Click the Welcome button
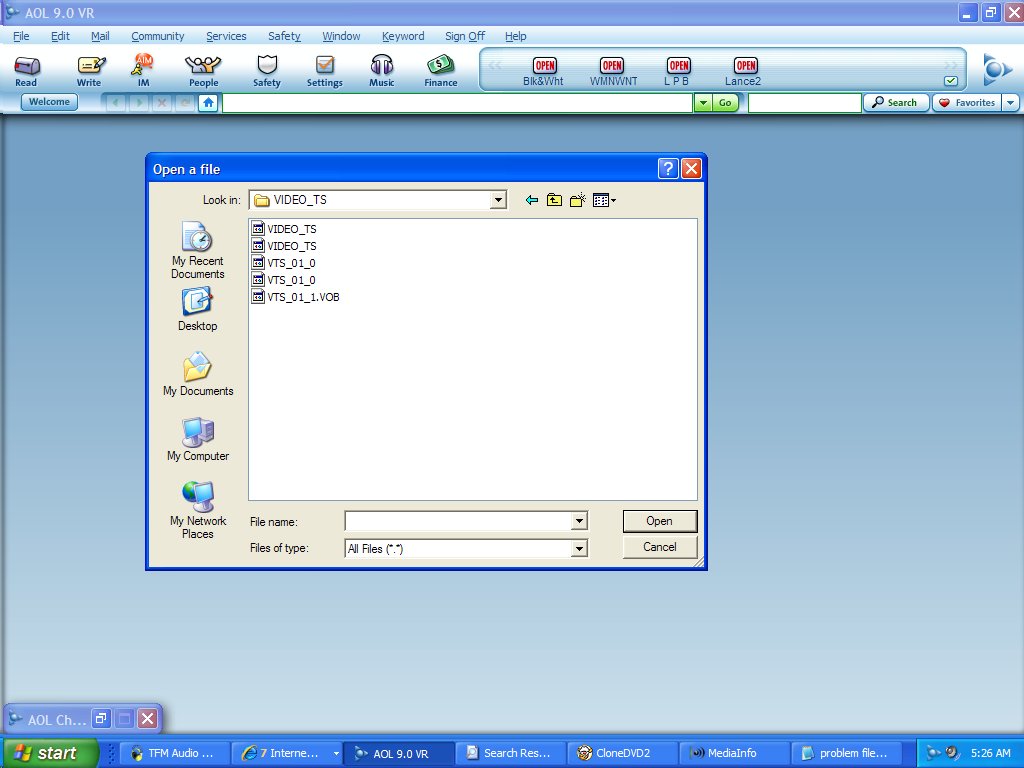Viewport: 1024px width, 768px height. tap(49, 102)
